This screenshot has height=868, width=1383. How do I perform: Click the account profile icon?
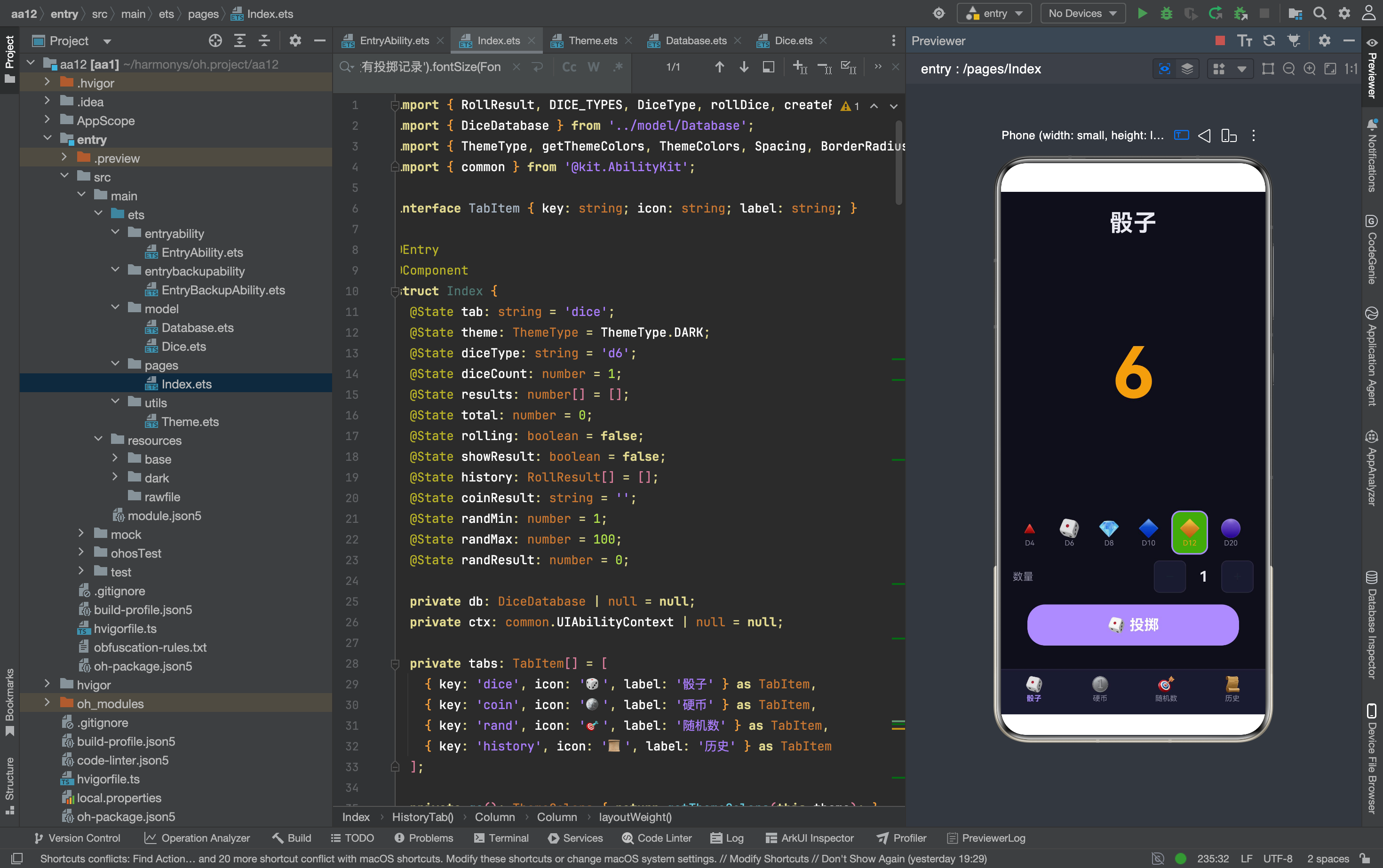tap(1369, 13)
